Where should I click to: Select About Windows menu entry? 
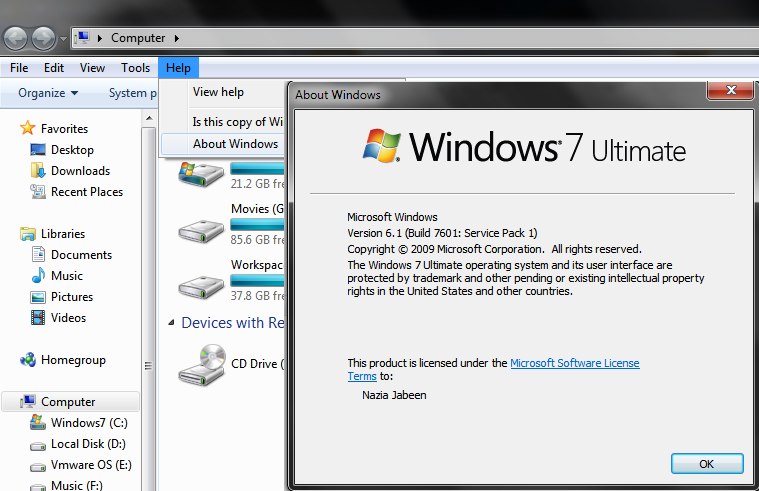235,144
